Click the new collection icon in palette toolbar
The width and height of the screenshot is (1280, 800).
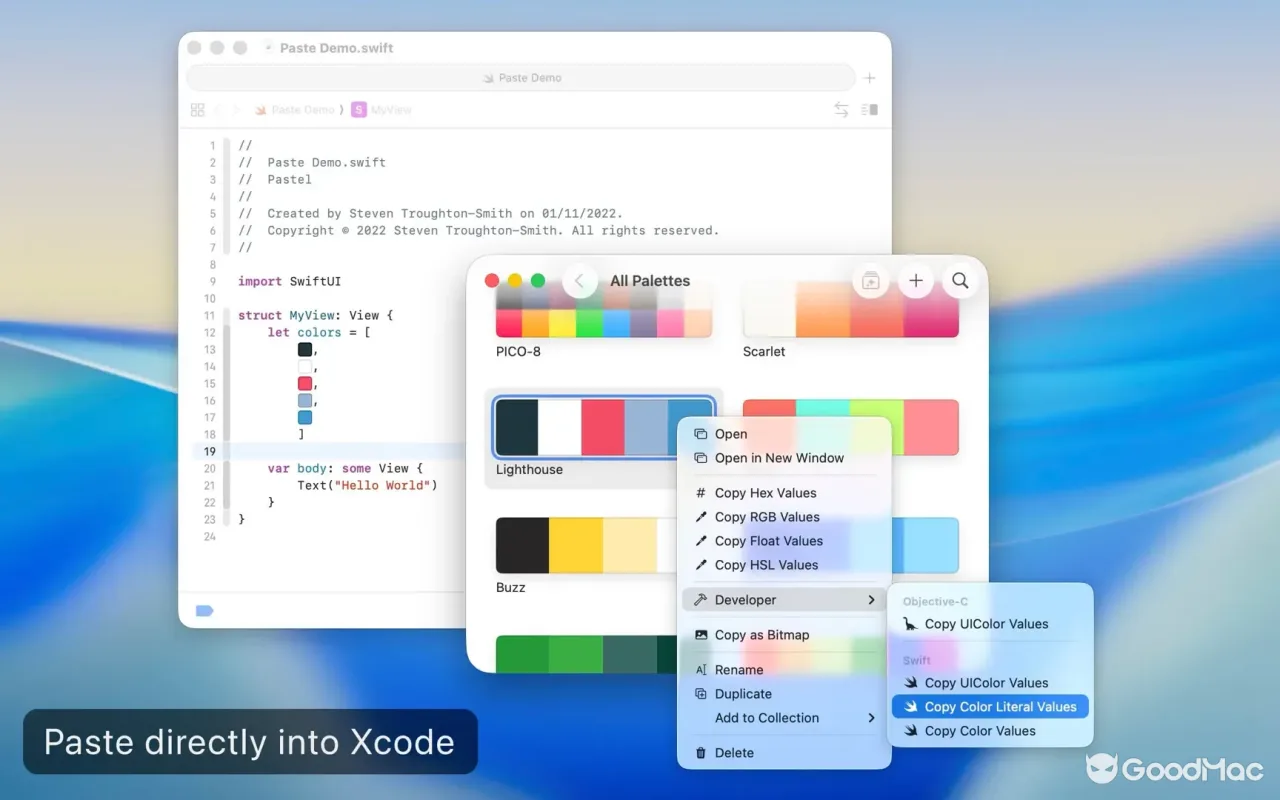tap(870, 281)
